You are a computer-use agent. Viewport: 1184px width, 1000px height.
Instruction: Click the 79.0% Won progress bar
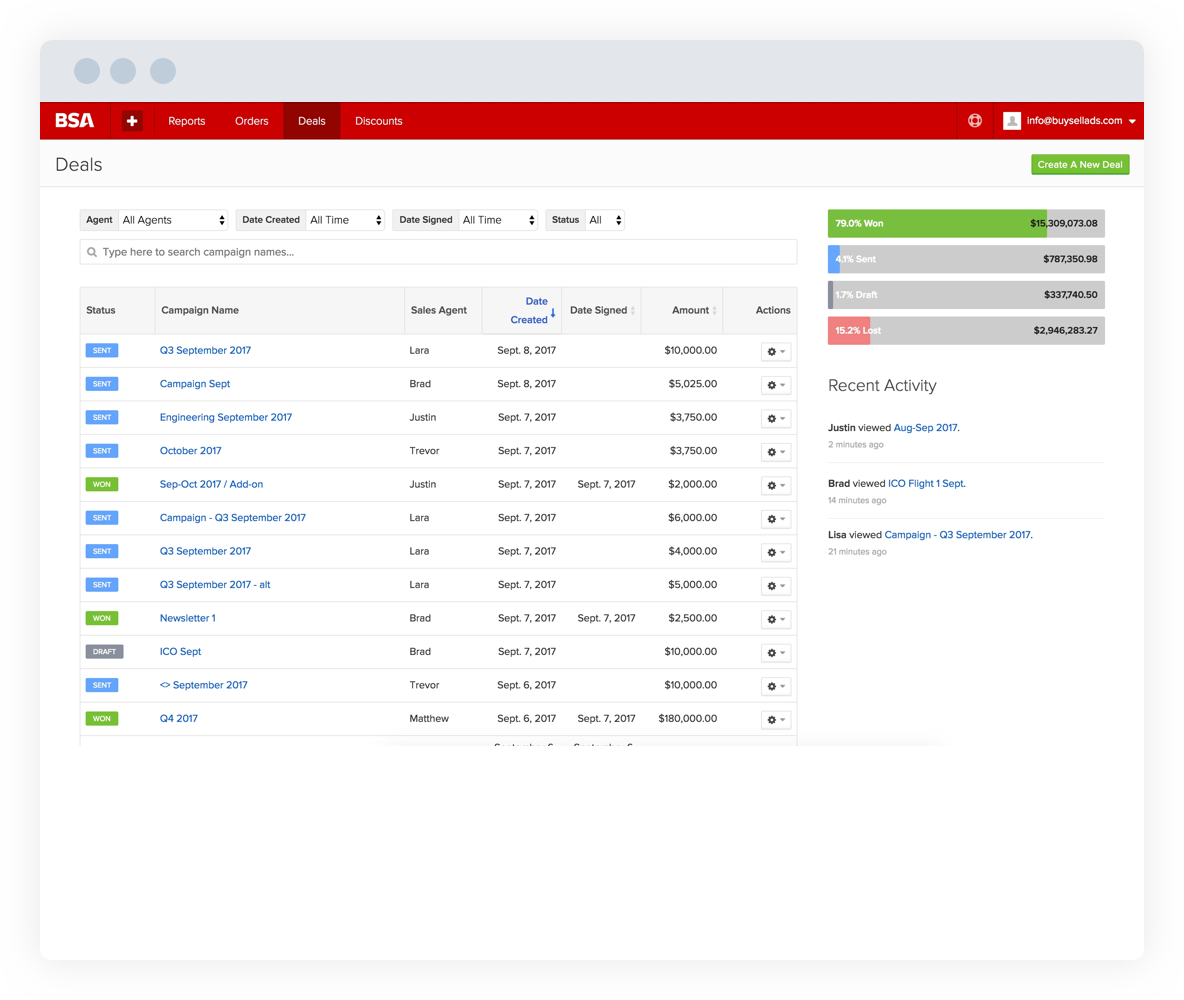click(966, 224)
